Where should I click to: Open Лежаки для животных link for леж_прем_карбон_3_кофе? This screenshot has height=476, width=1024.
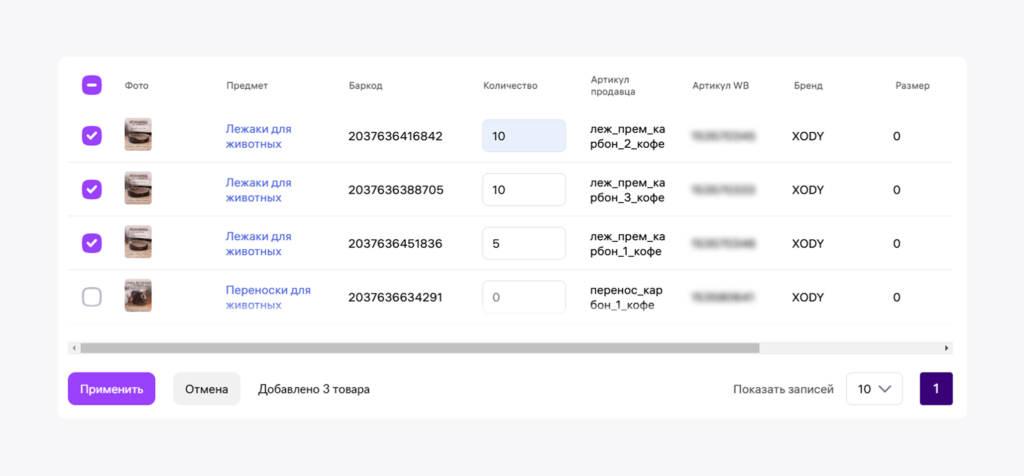(259, 189)
